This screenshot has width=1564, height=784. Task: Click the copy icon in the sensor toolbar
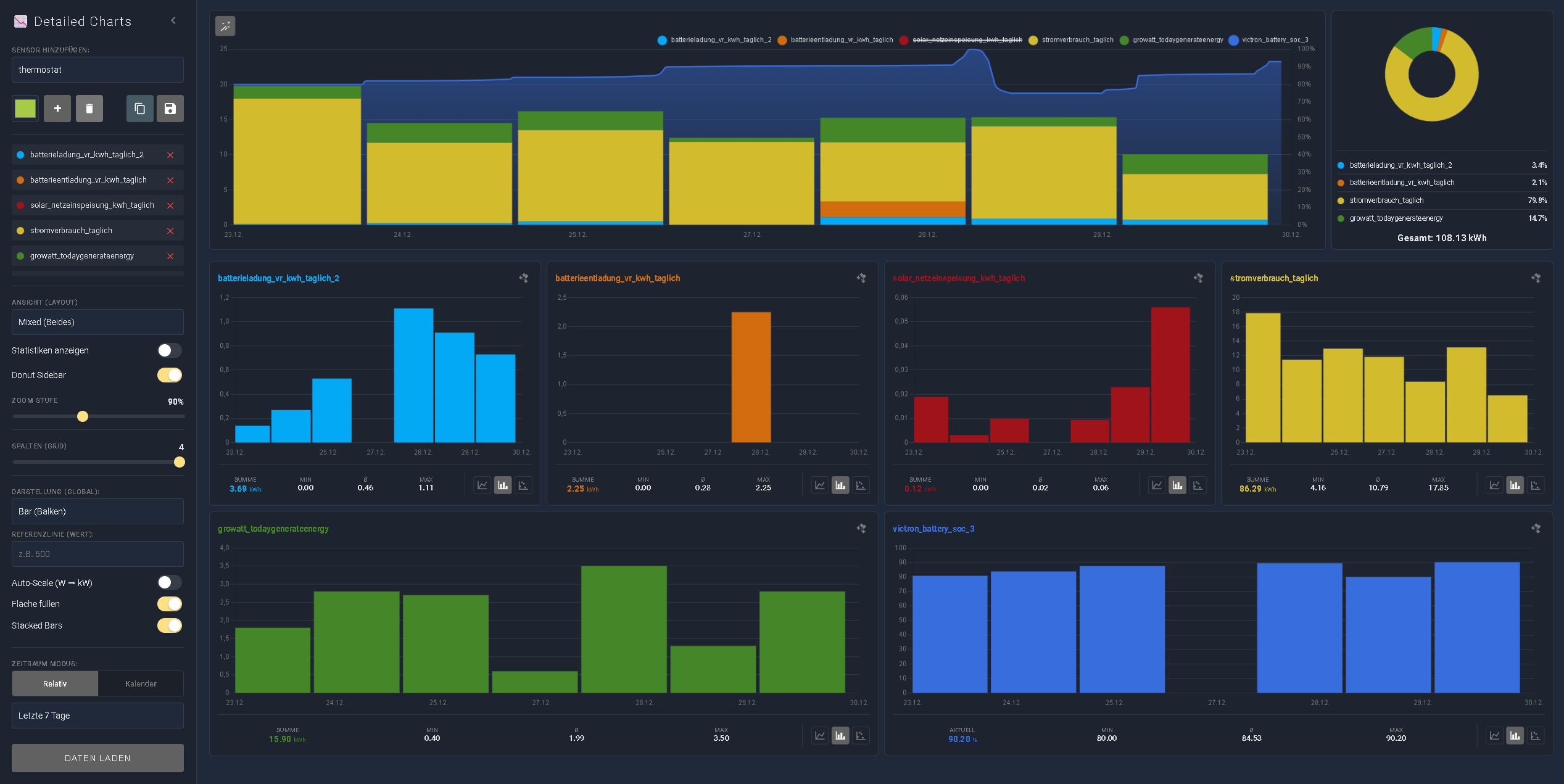(139, 108)
